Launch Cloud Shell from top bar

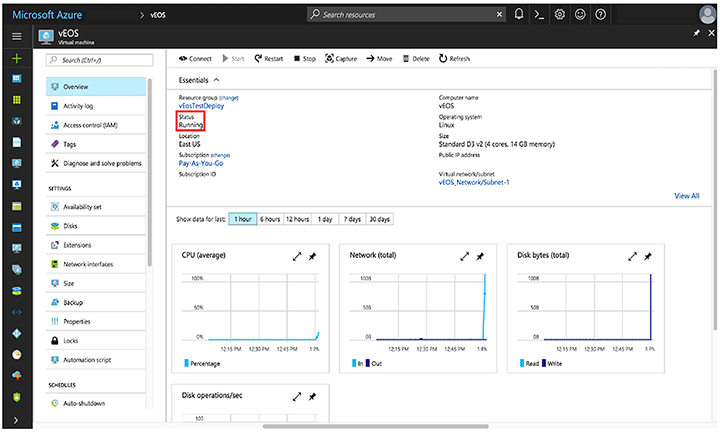click(x=539, y=15)
